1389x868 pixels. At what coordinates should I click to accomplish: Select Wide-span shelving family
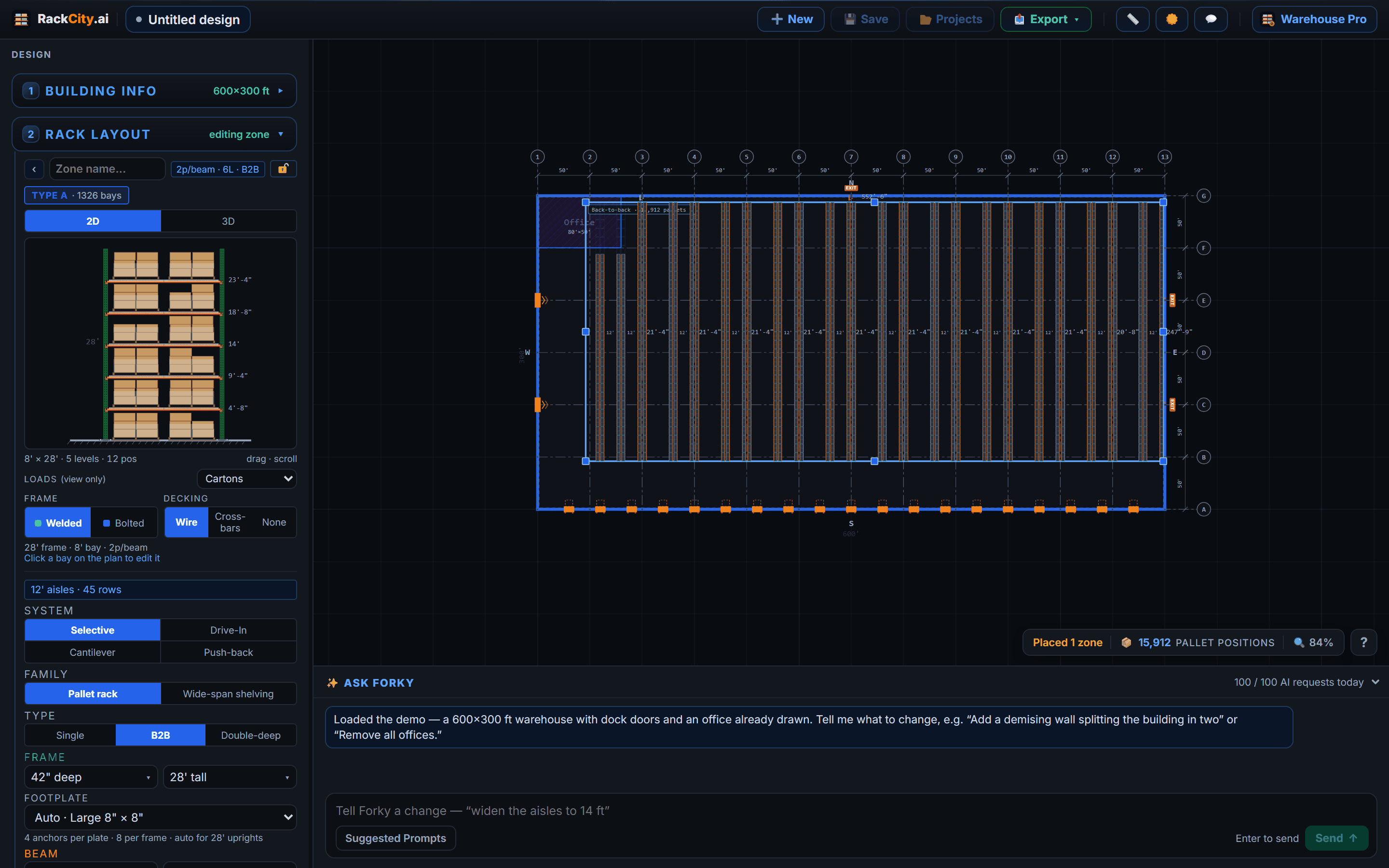[x=229, y=693]
